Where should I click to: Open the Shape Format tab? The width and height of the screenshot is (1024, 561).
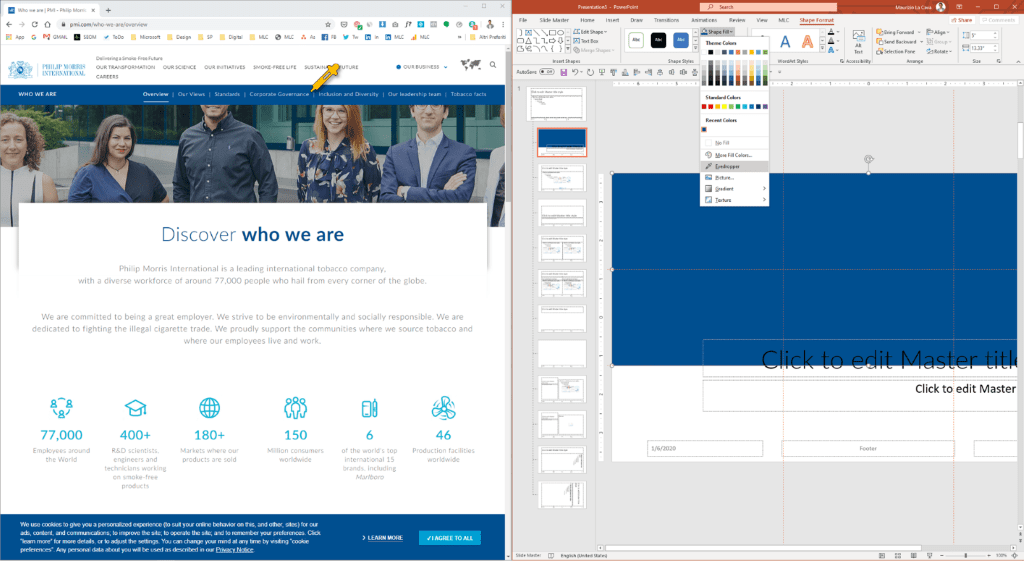(x=816, y=20)
